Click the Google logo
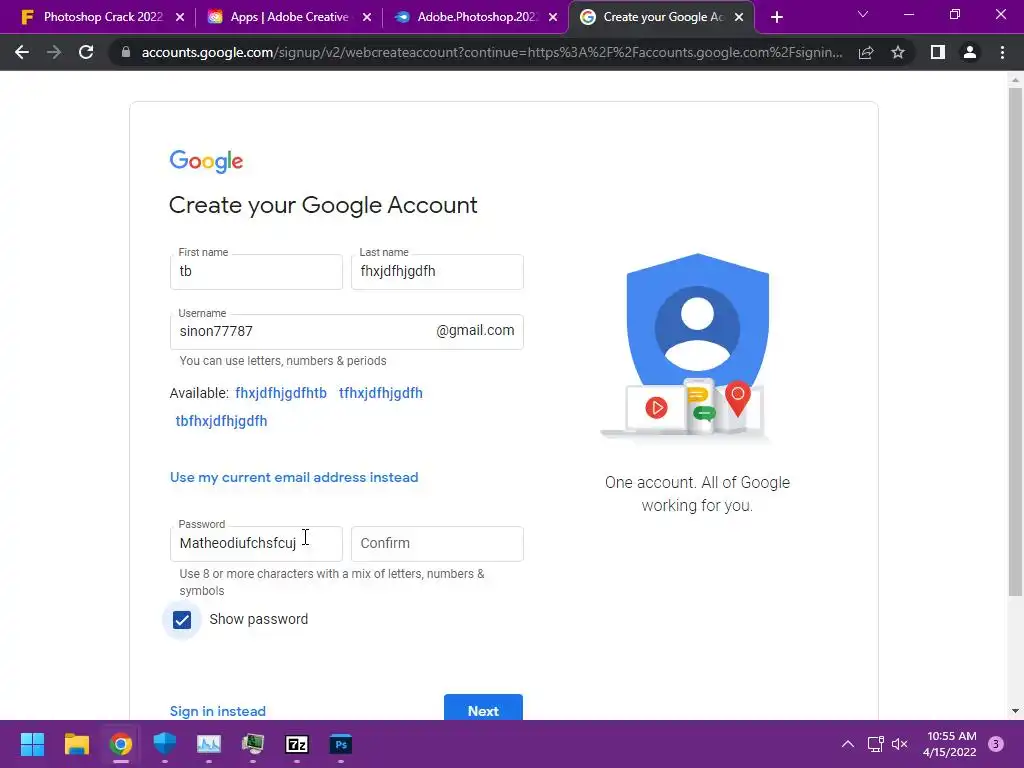This screenshot has height=768, width=1024. [206, 161]
